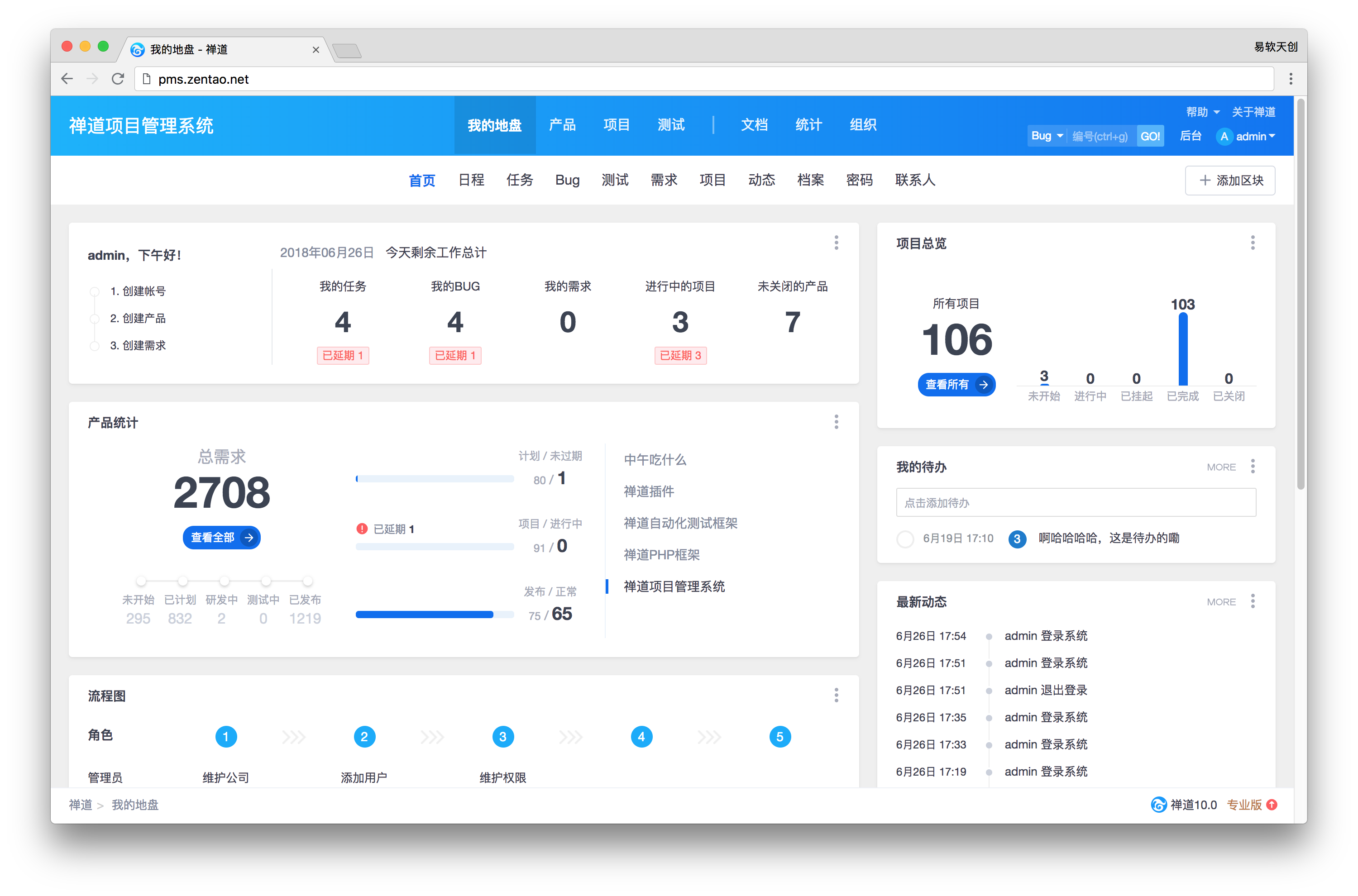This screenshot has width=1358, height=896.
Task: Click the 计划 / 未过期 progress bar
Action: 435,479
